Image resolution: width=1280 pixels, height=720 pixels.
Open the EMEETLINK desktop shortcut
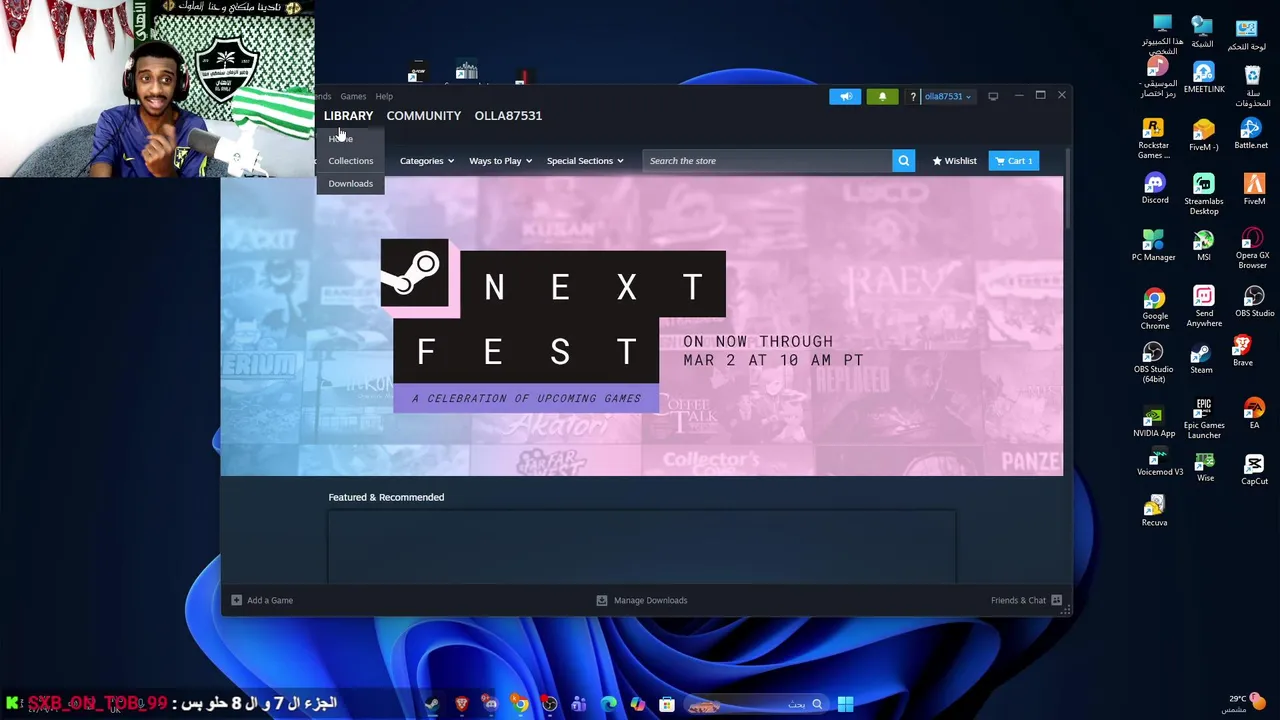click(x=1204, y=78)
